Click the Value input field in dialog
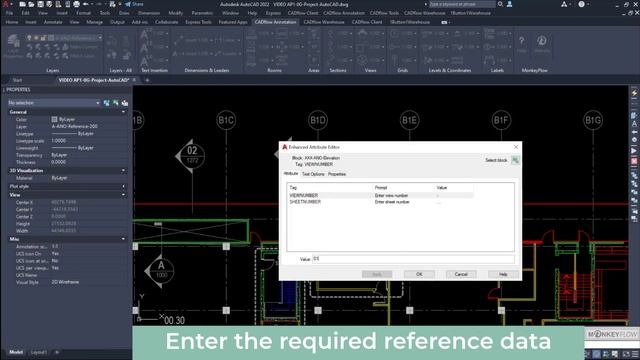640x360 pixels. pyautogui.click(x=413, y=259)
